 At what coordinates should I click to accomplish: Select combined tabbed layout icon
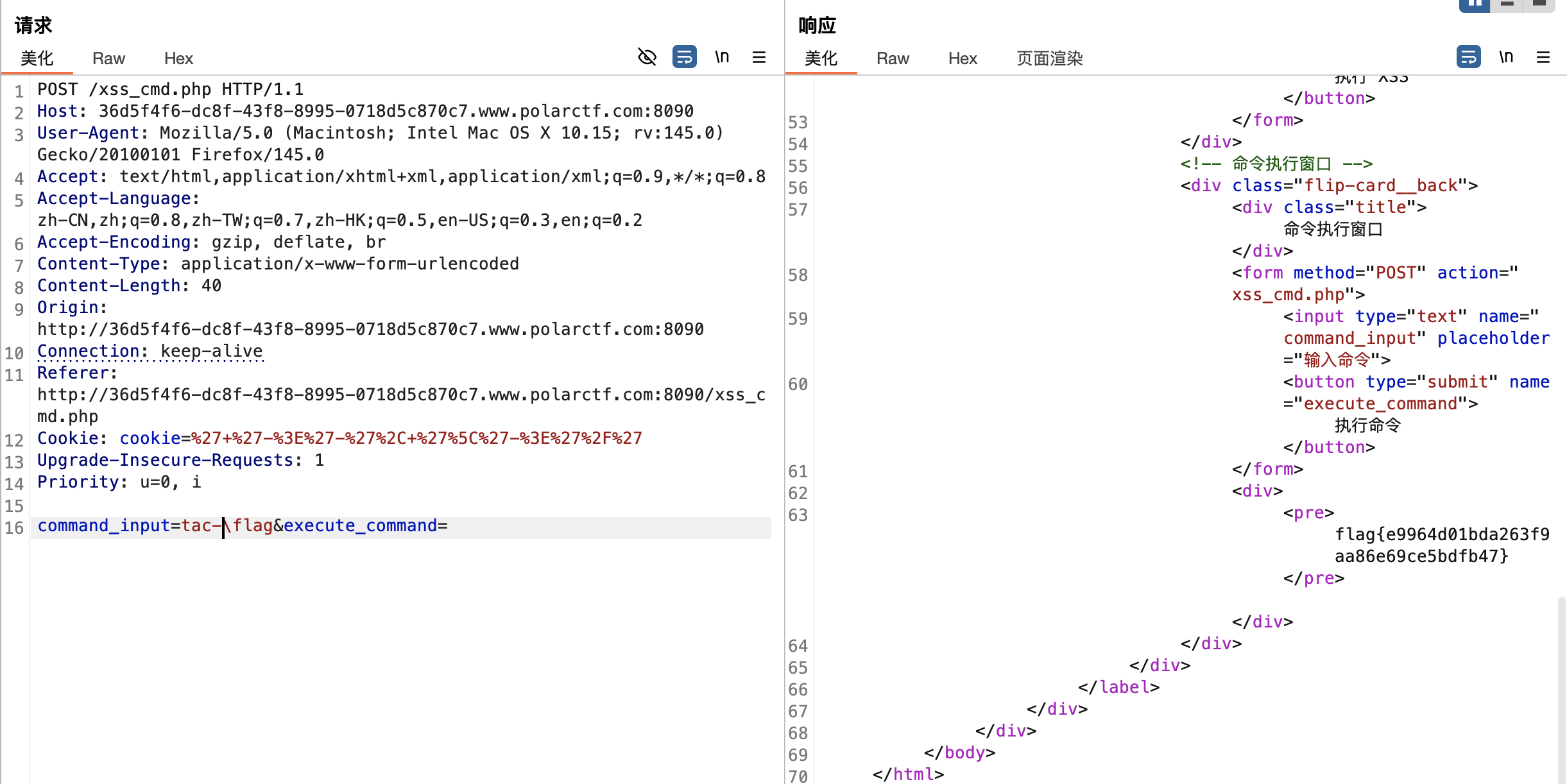(1539, 4)
